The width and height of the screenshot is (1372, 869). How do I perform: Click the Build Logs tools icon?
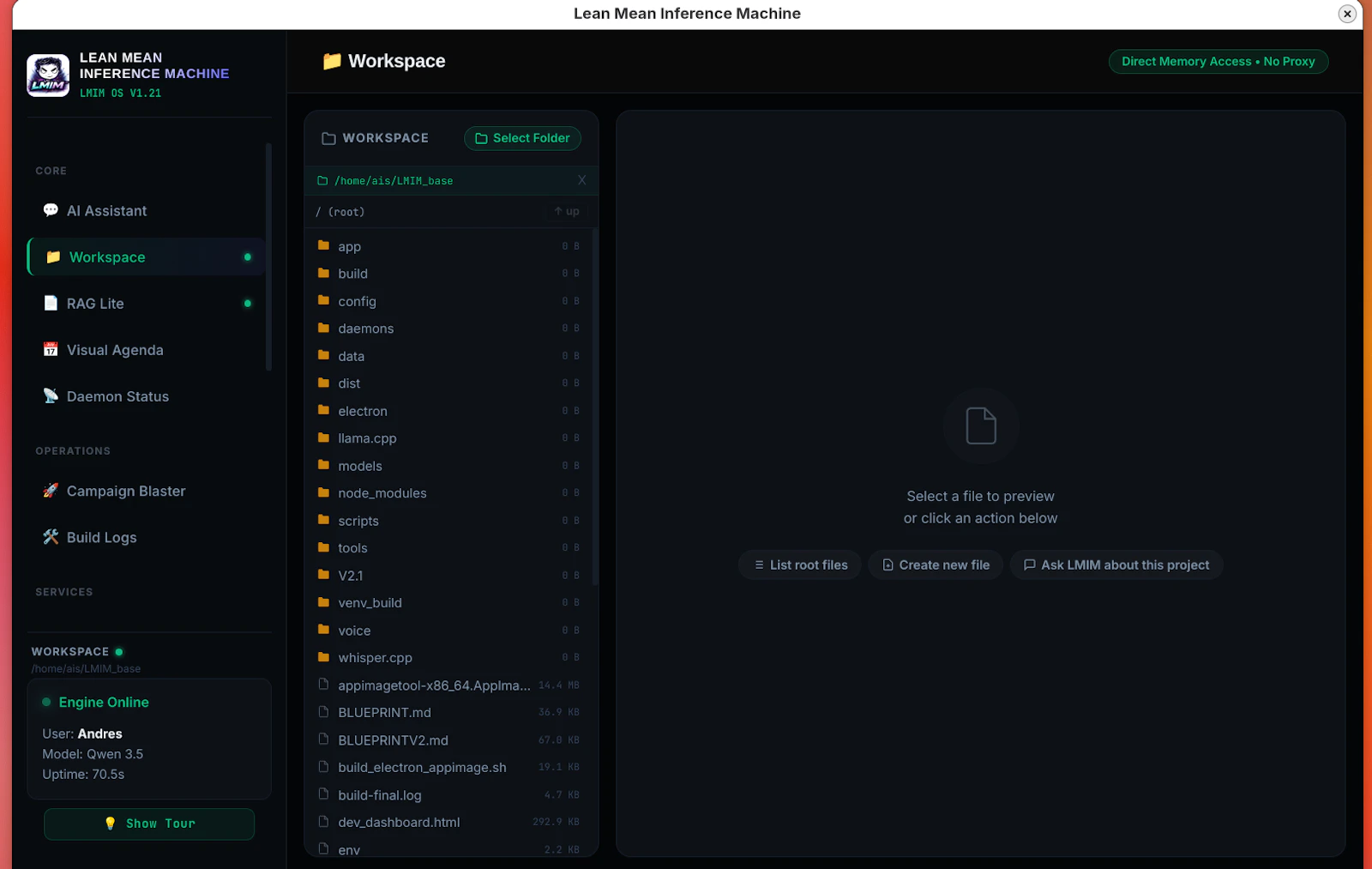tap(51, 536)
